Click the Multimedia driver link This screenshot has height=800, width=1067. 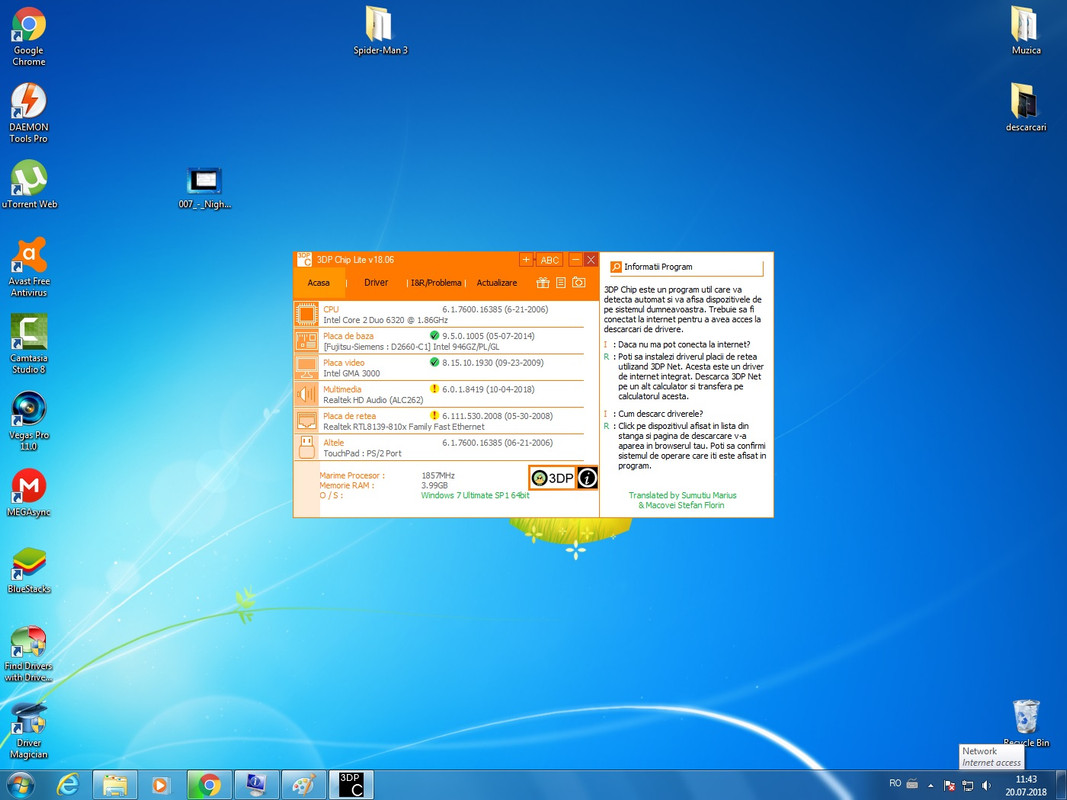342,389
